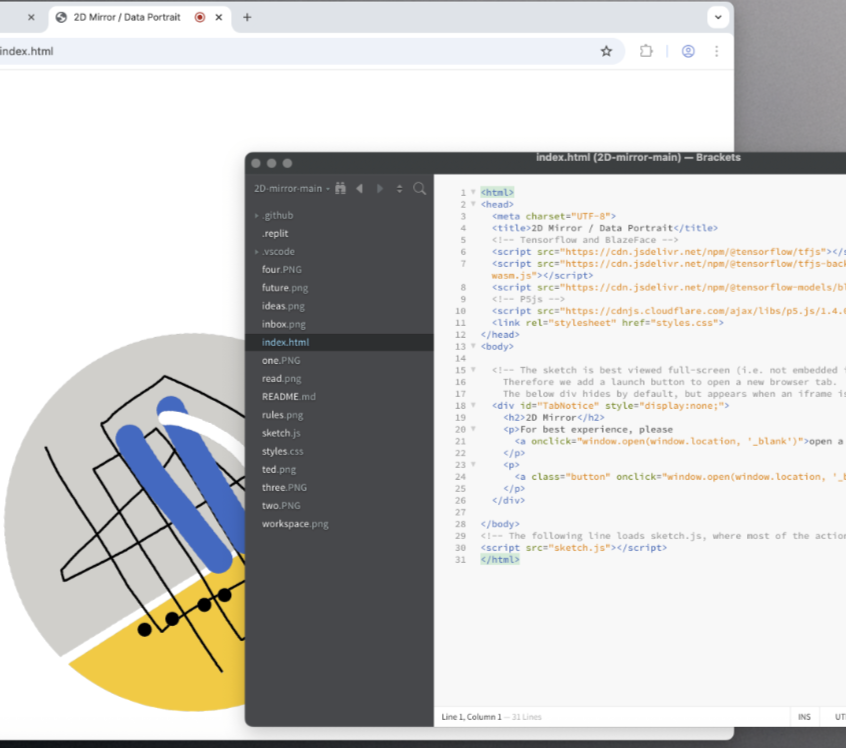Screen dimensions: 846x748
Task: Navigate back using the left arrow icon
Action: click(360, 188)
